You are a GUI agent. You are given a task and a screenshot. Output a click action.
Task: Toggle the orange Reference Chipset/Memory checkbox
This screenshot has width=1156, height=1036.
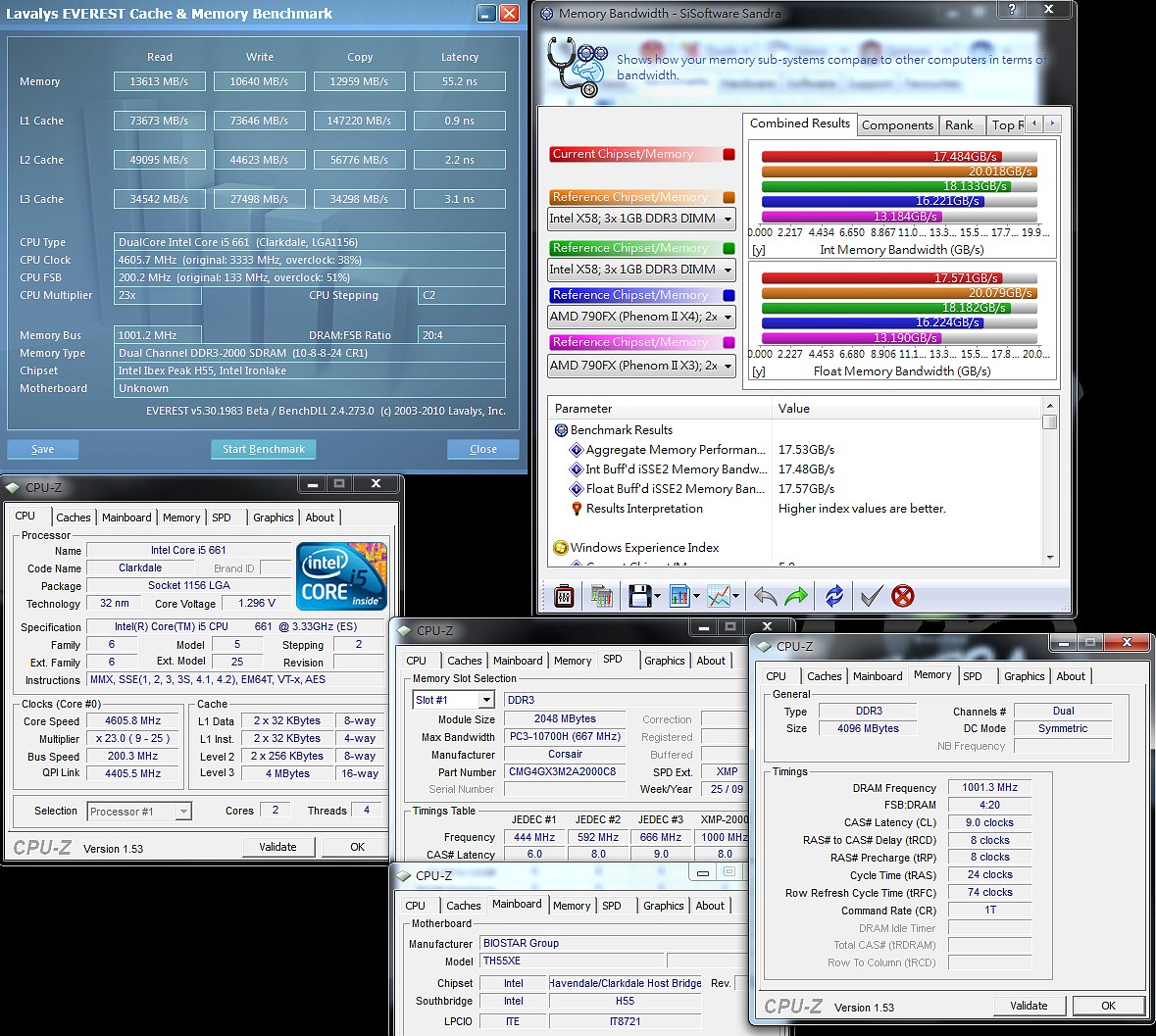729,197
